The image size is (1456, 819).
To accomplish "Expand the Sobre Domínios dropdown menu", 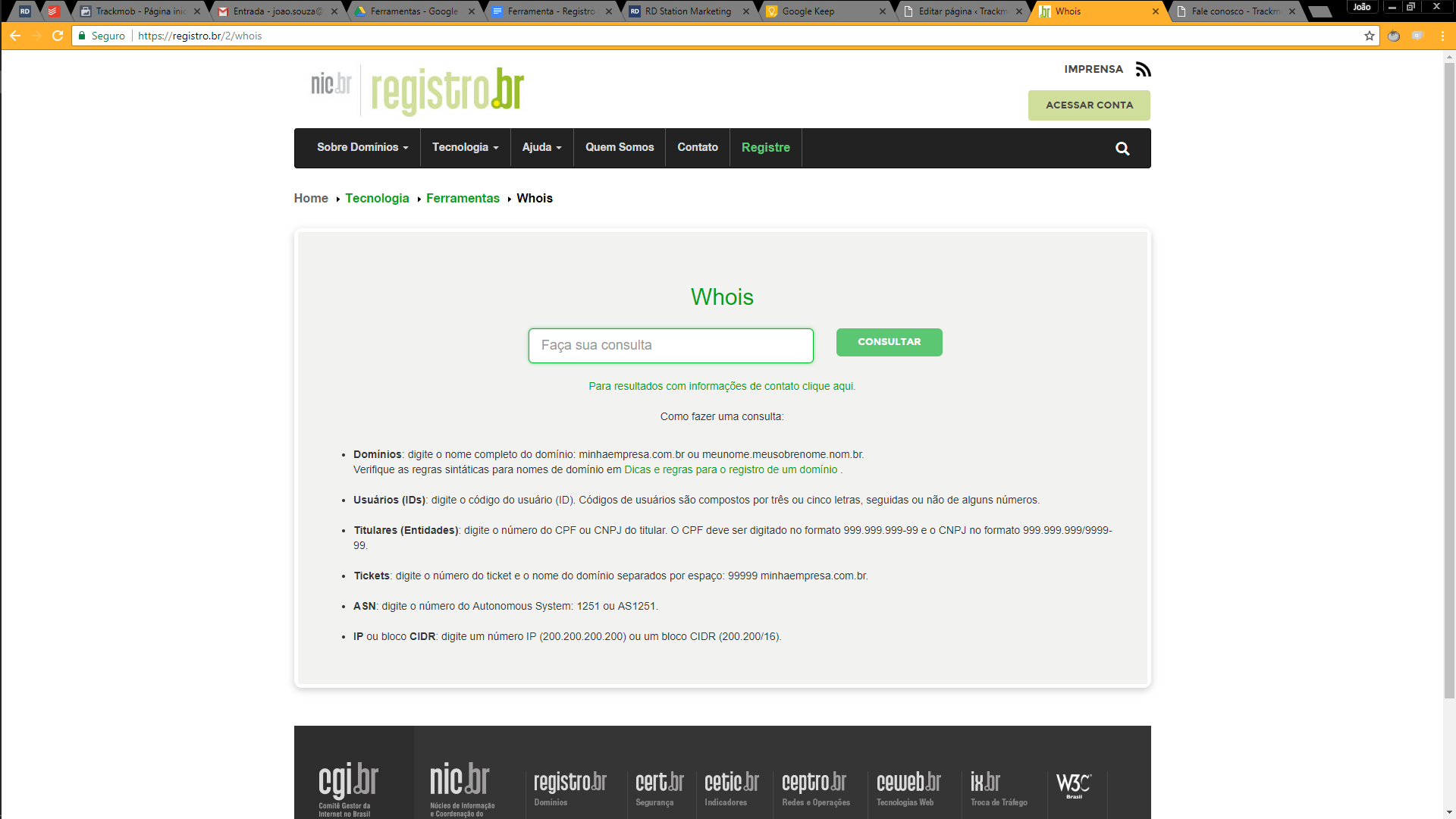I will click(x=362, y=148).
